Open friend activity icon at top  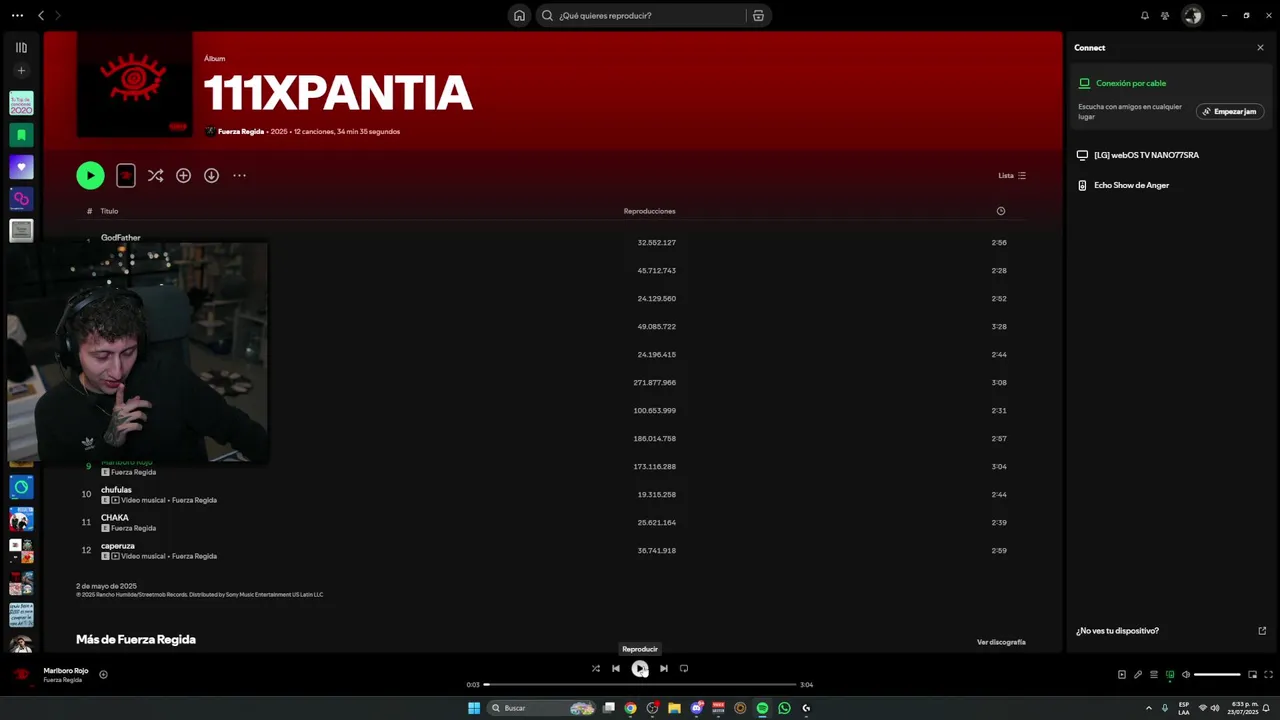[x=1165, y=15]
